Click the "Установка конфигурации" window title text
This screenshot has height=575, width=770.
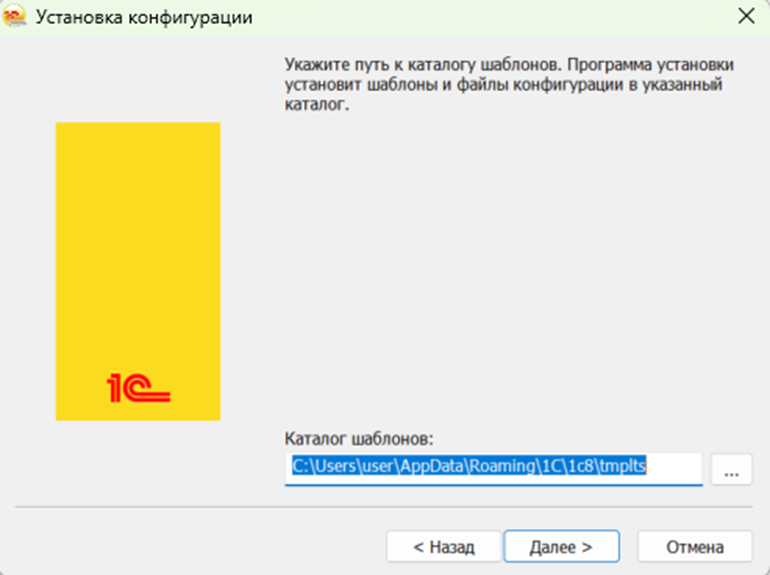coord(144,17)
